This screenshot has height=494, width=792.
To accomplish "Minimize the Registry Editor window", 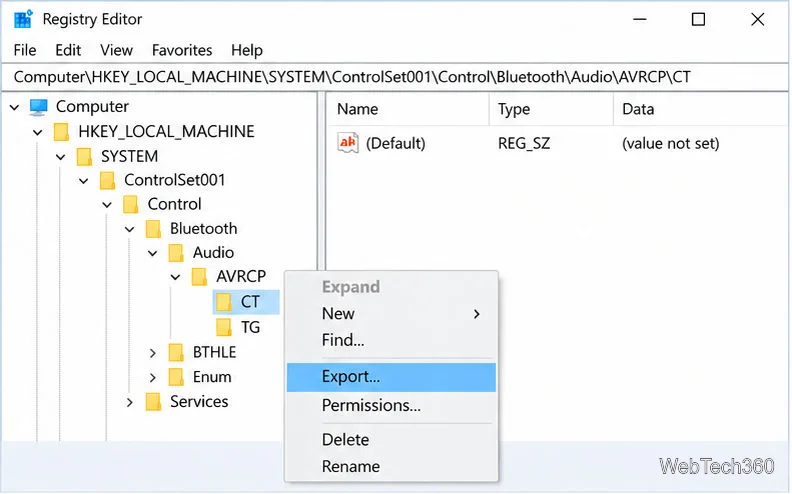I will pyautogui.click(x=640, y=20).
